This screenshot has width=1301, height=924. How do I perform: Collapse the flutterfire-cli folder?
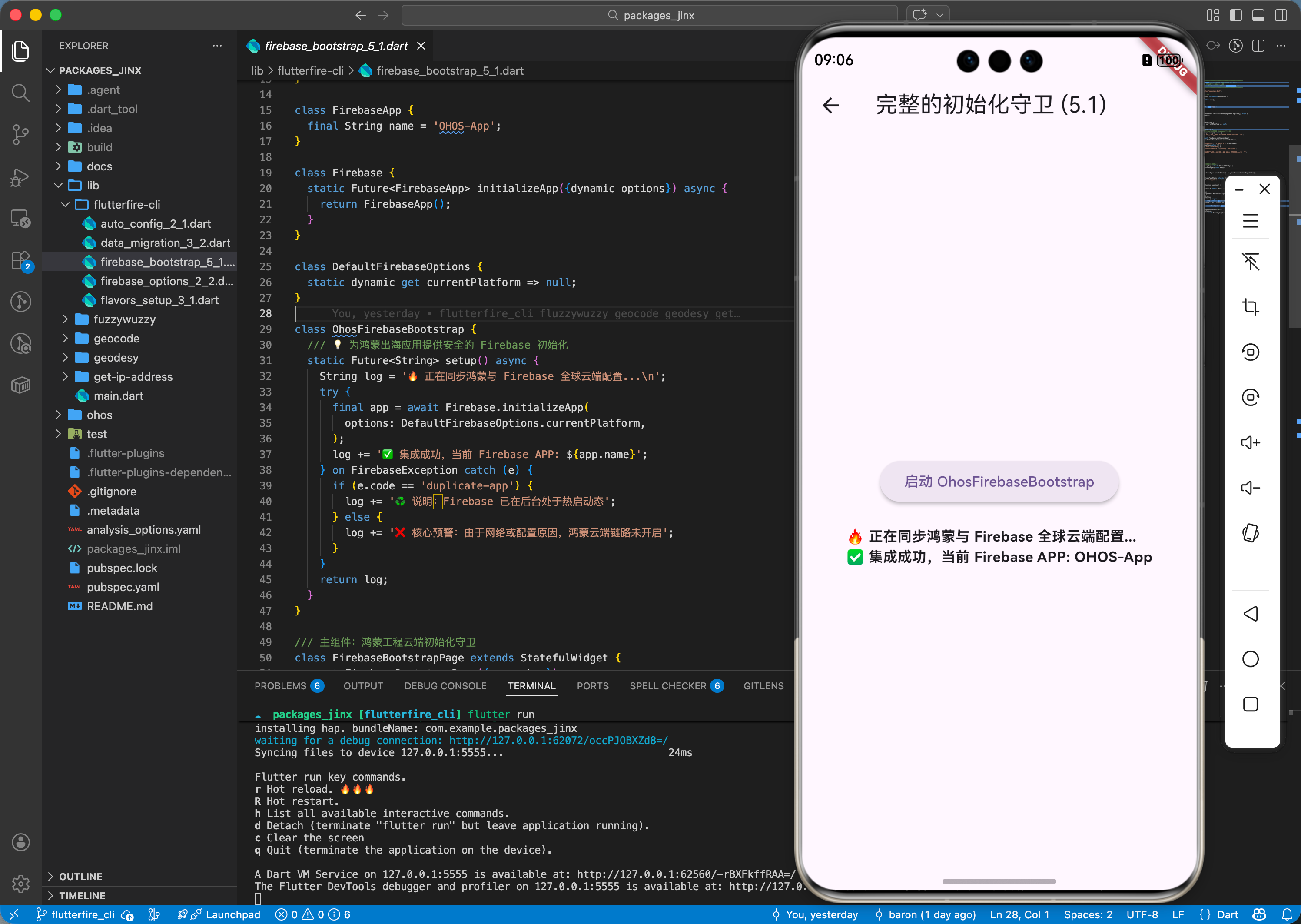coord(126,204)
